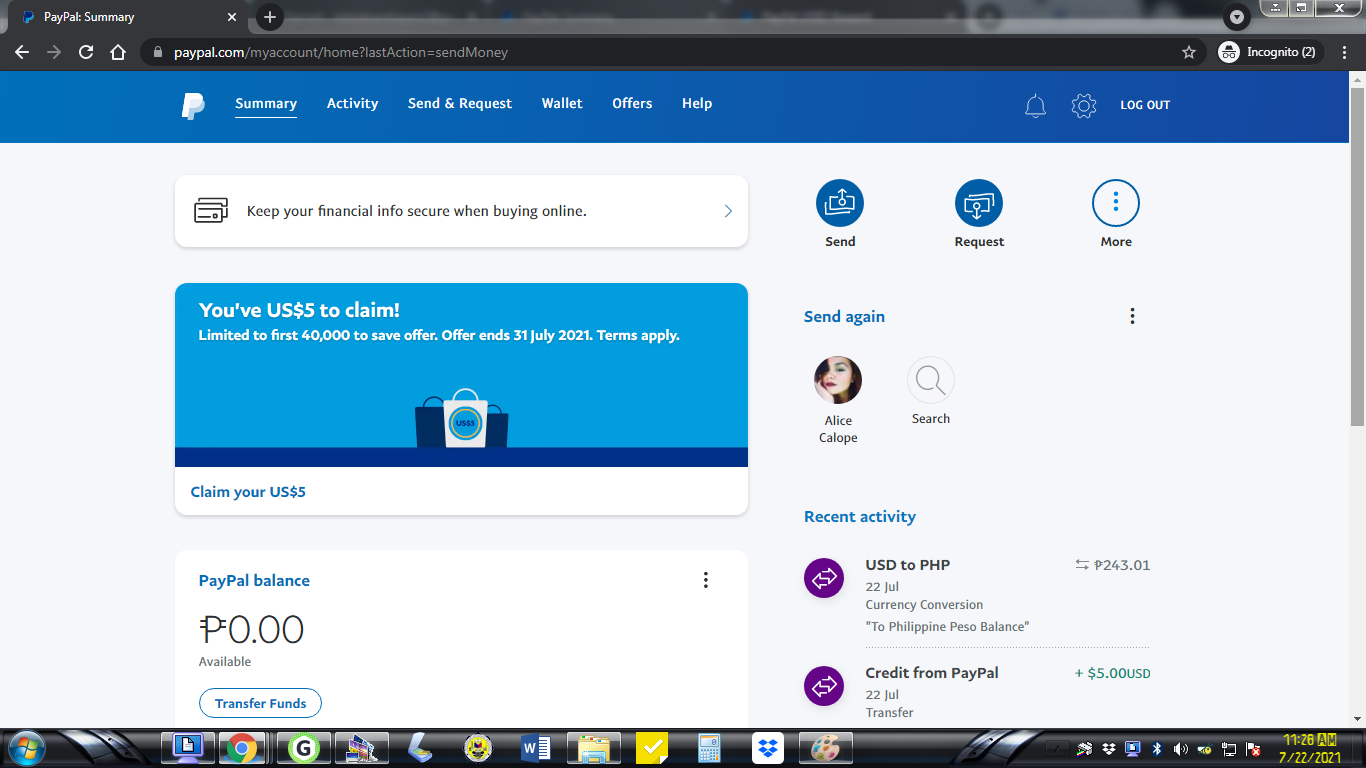Bookmark this page with the star icon
The width and height of the screenshot is (1366, 768).
pyautogui.click(x=1189, y=52)
